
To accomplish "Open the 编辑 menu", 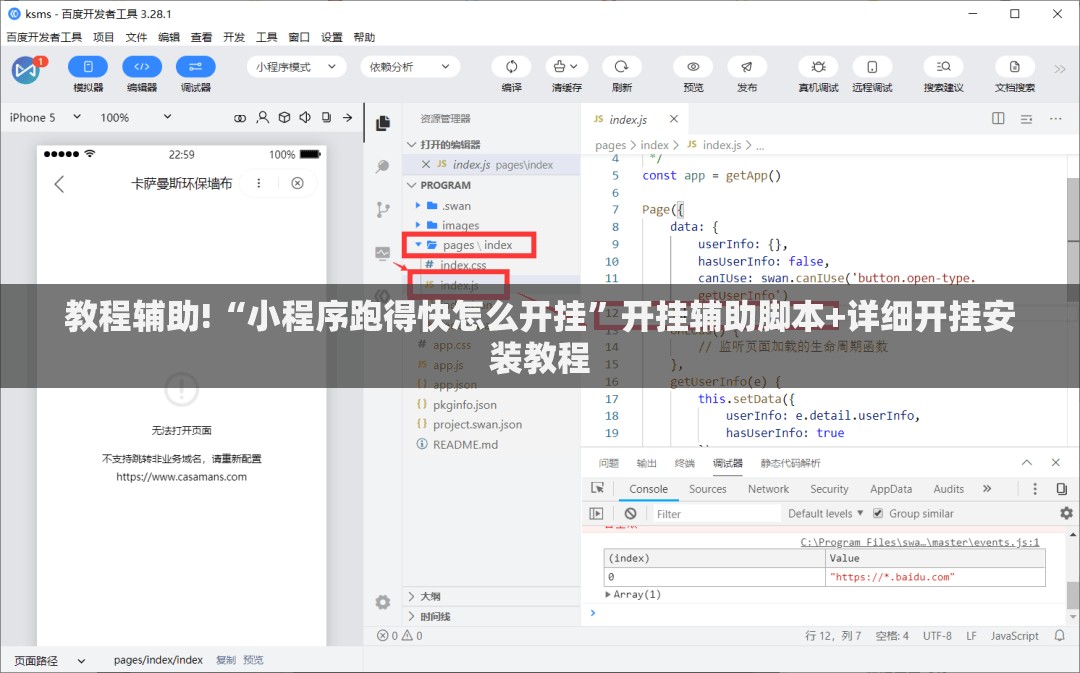I will coord(169,37).
